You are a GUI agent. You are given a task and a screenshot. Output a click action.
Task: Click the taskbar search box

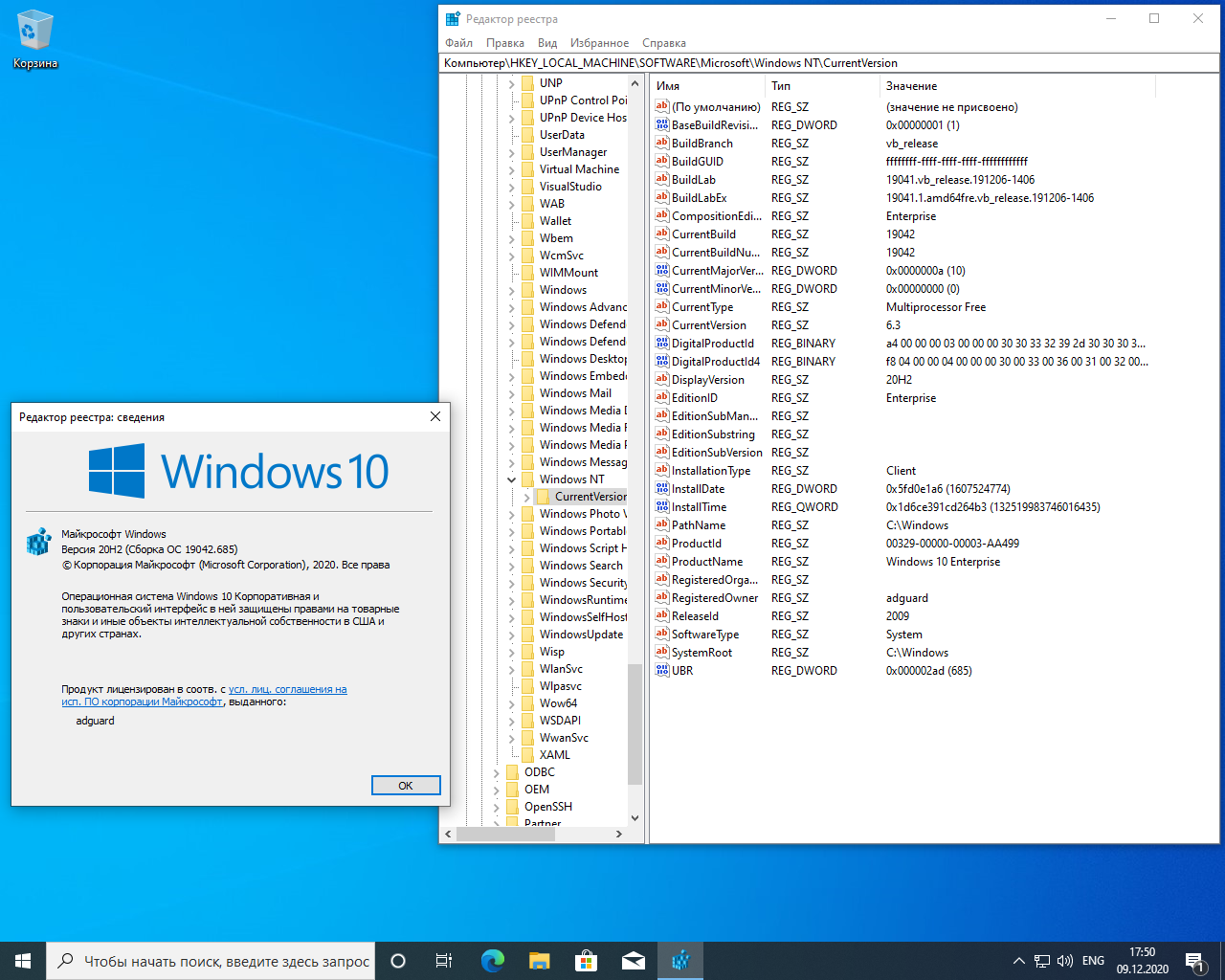pyautogui.click(x=211, y=961)
